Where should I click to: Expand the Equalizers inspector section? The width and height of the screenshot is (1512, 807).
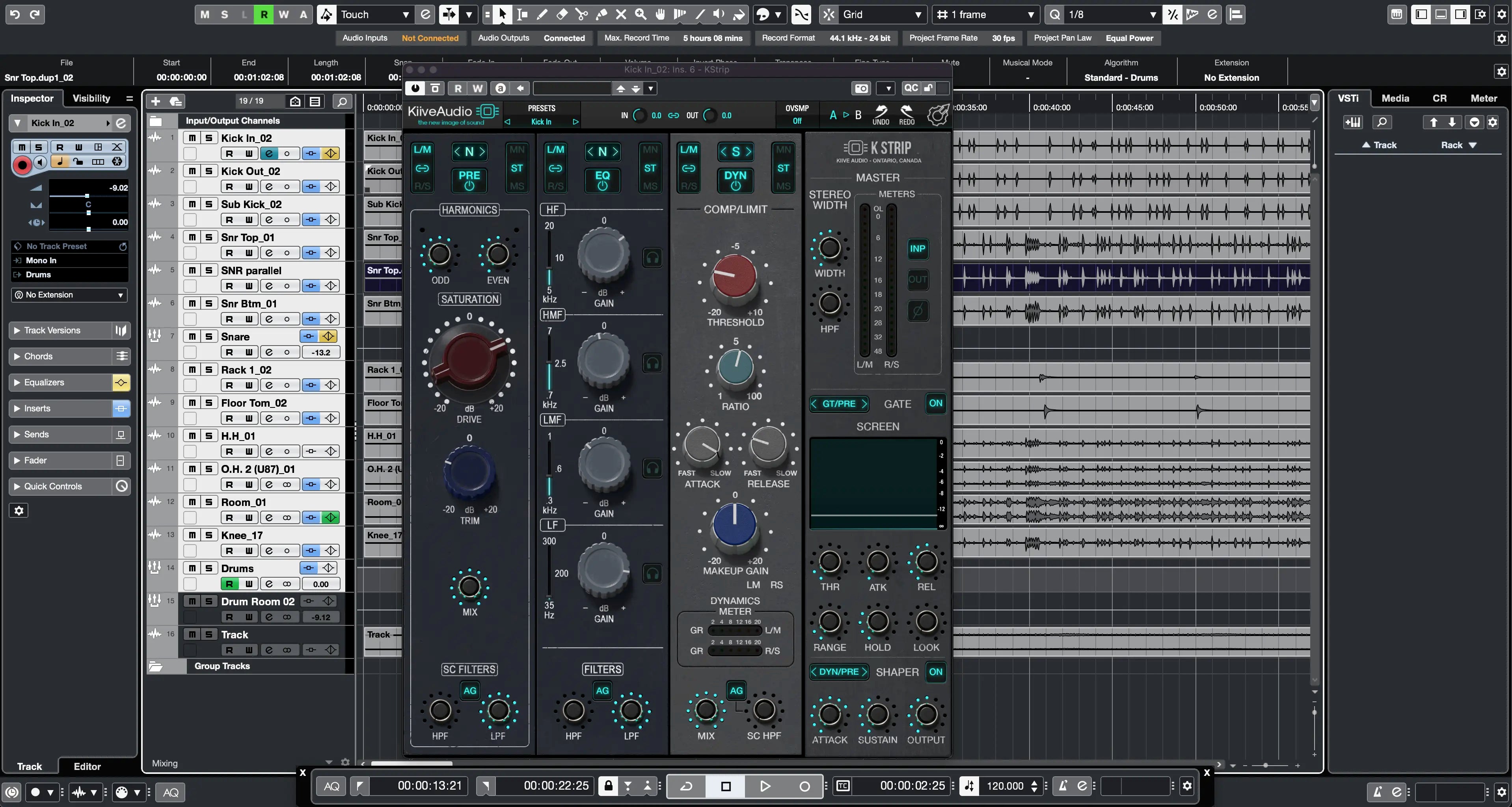pos(44,382)
